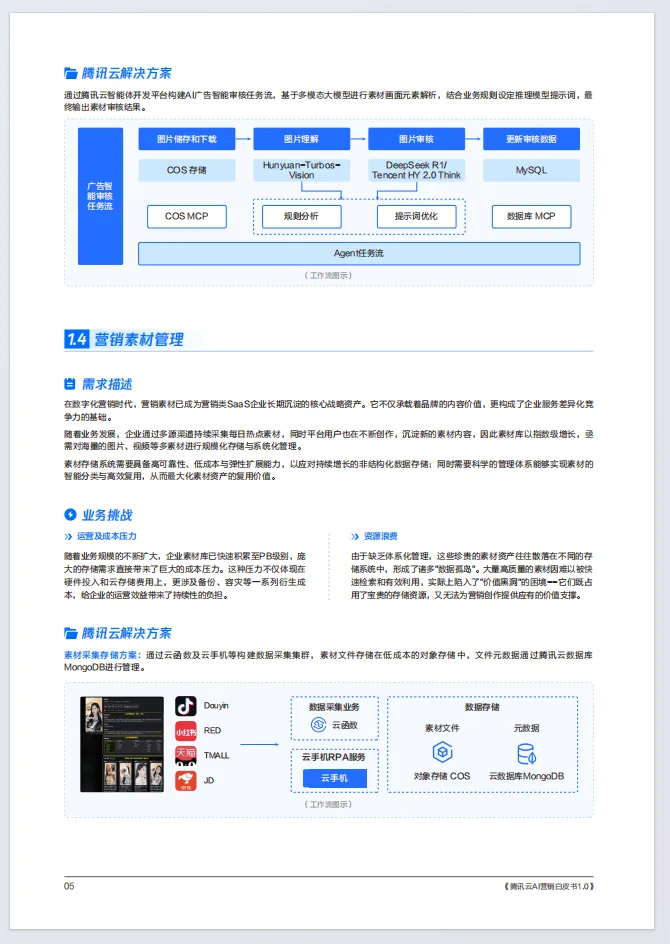Click the 元数据 label
The height and width of the screenshot is (944, 670).
[527, 728]
